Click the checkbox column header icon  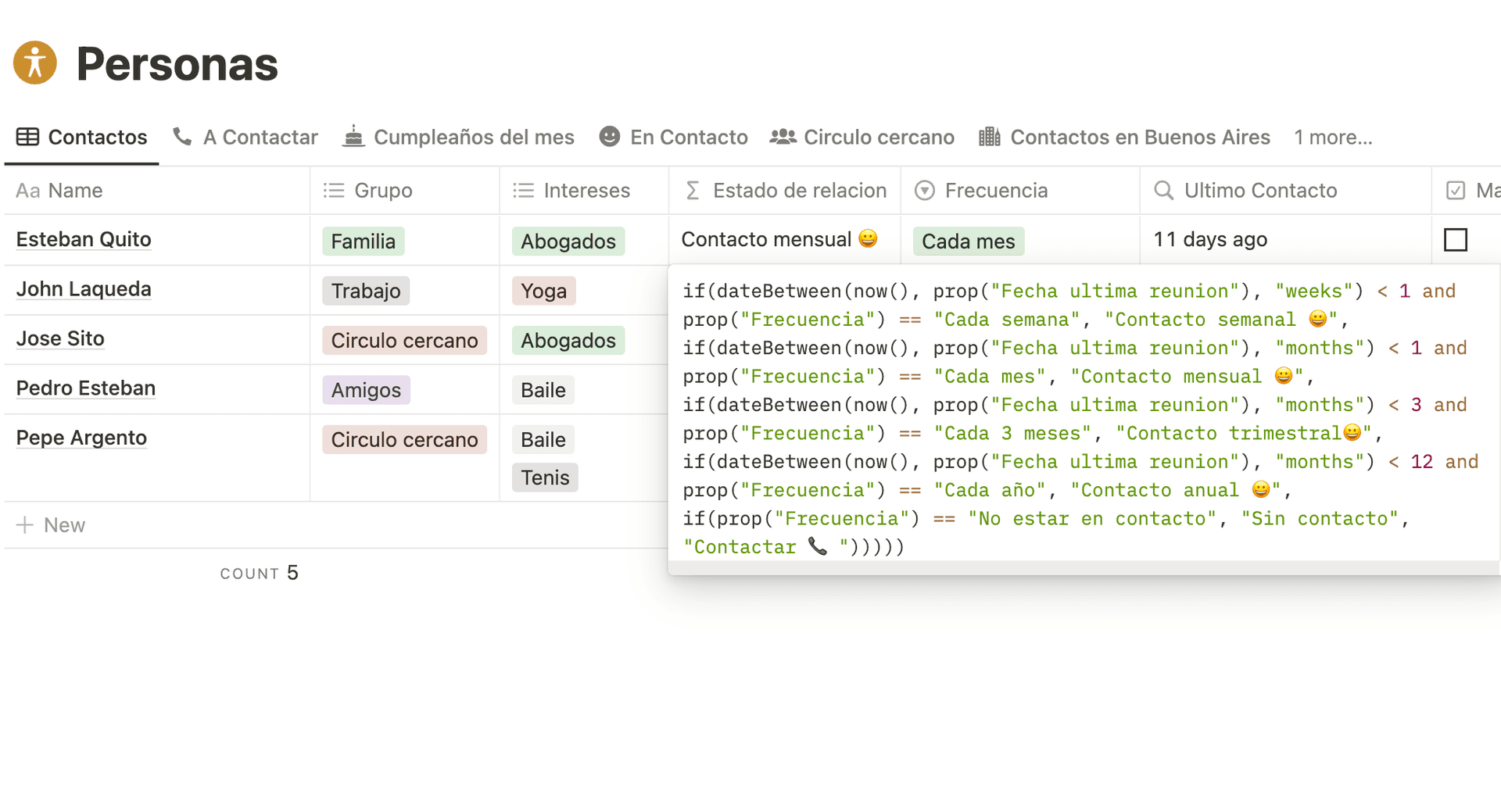pyautogui.click(x=1455, y=191)
